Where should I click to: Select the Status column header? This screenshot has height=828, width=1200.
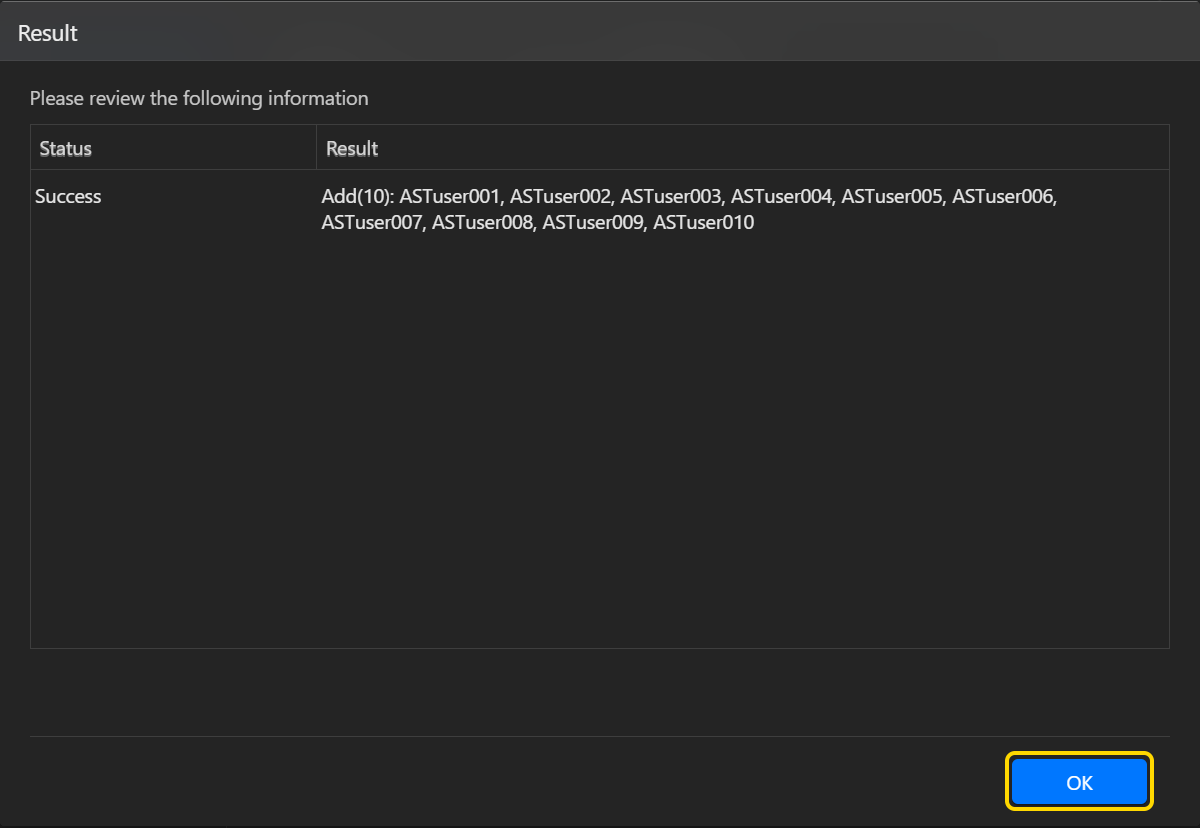(173, 148)
